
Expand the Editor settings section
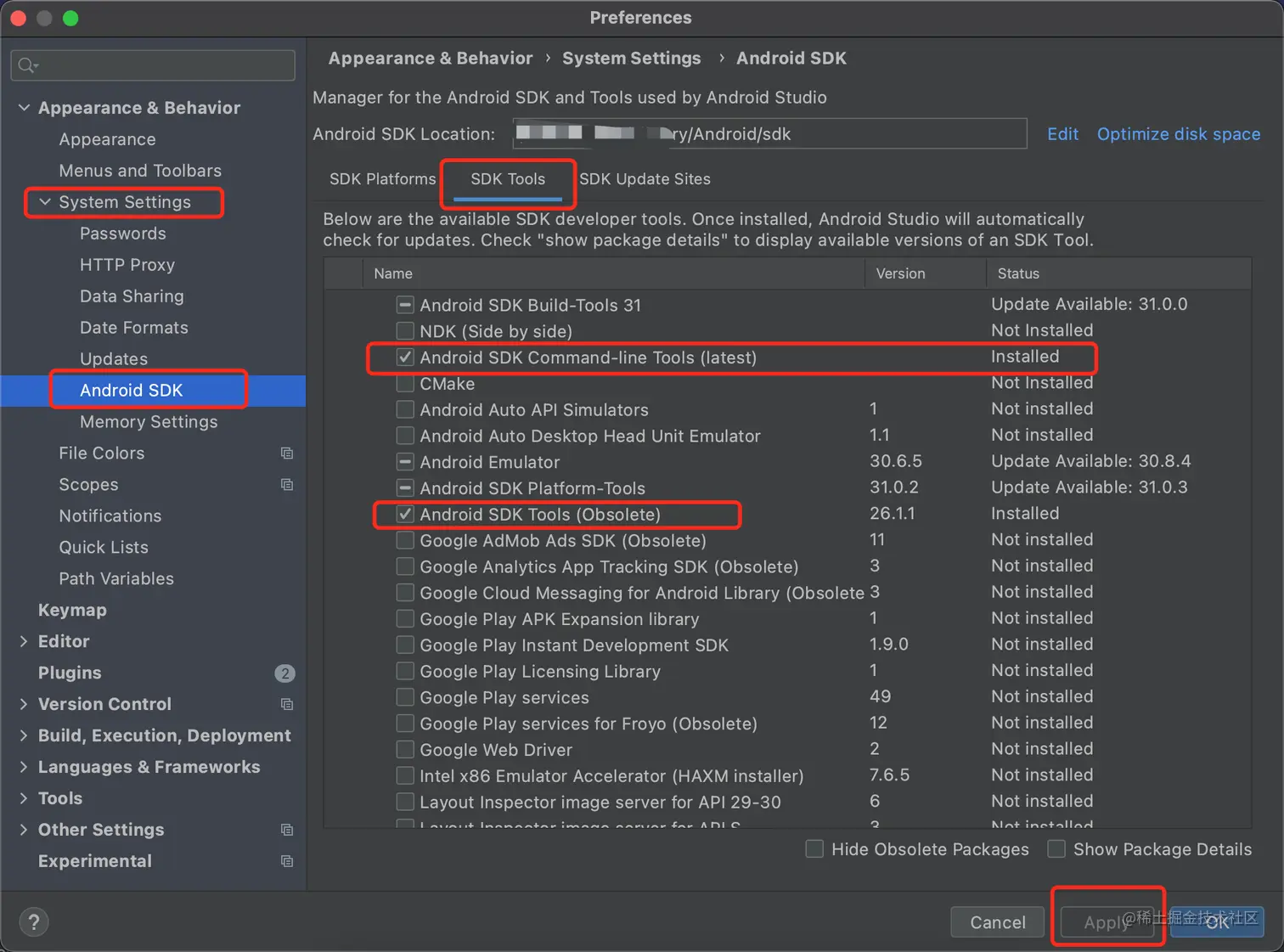click(x=24, y=642)
